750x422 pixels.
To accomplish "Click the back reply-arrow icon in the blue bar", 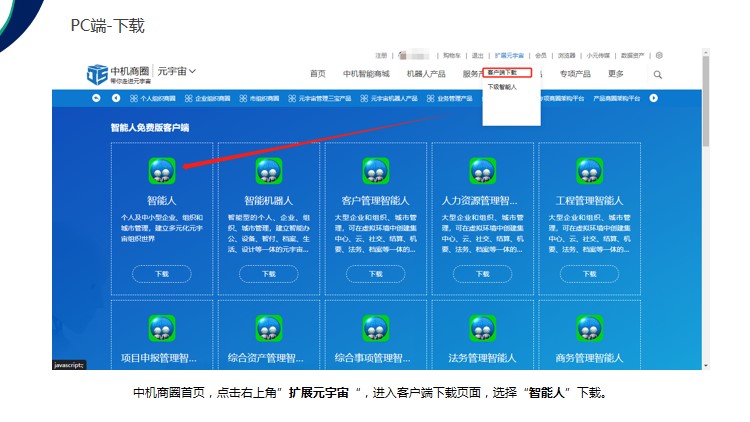I will click(96, 98).
